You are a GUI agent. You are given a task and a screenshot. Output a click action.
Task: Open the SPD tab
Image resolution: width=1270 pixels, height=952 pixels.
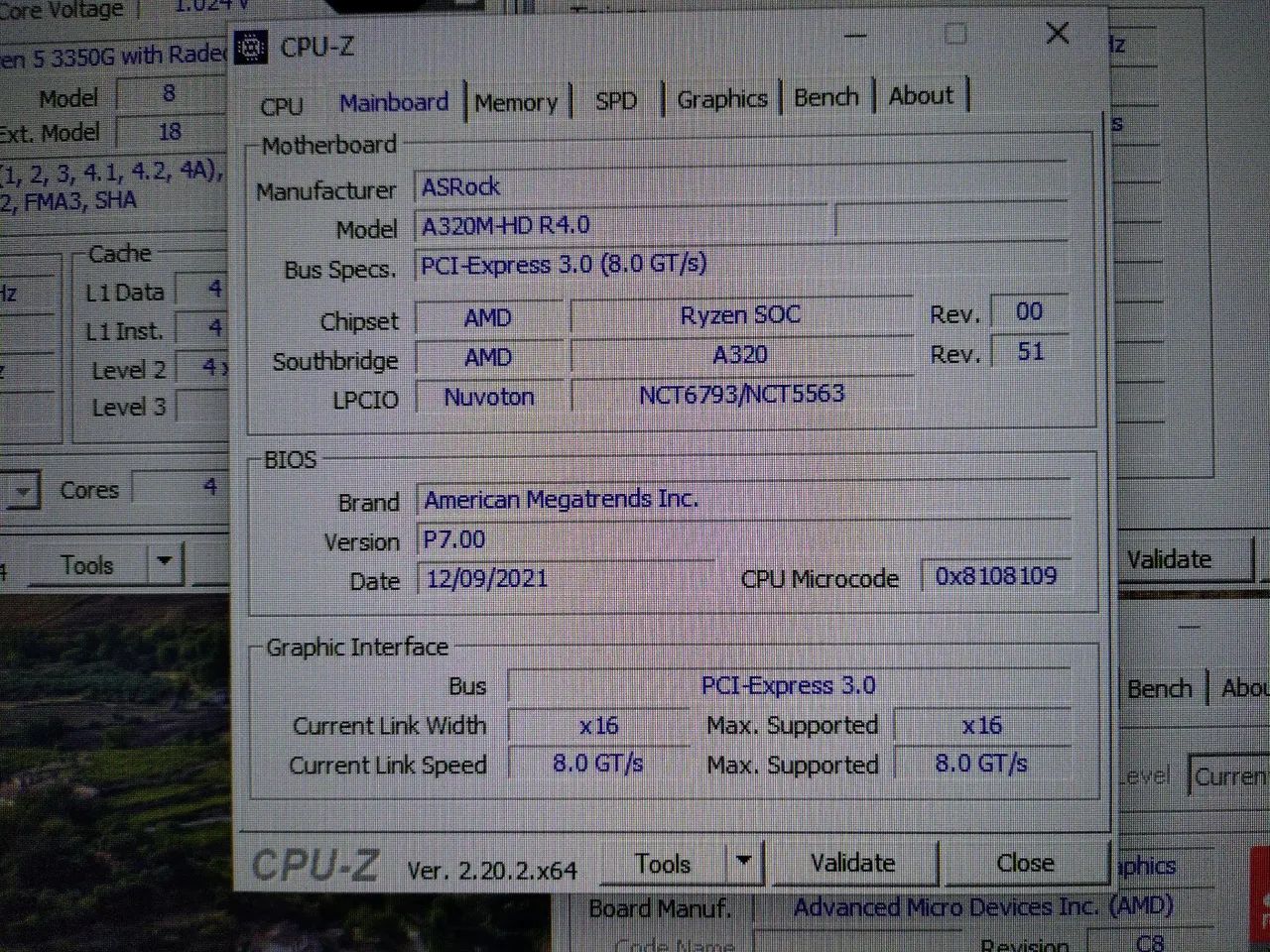[x=616, y=101]
